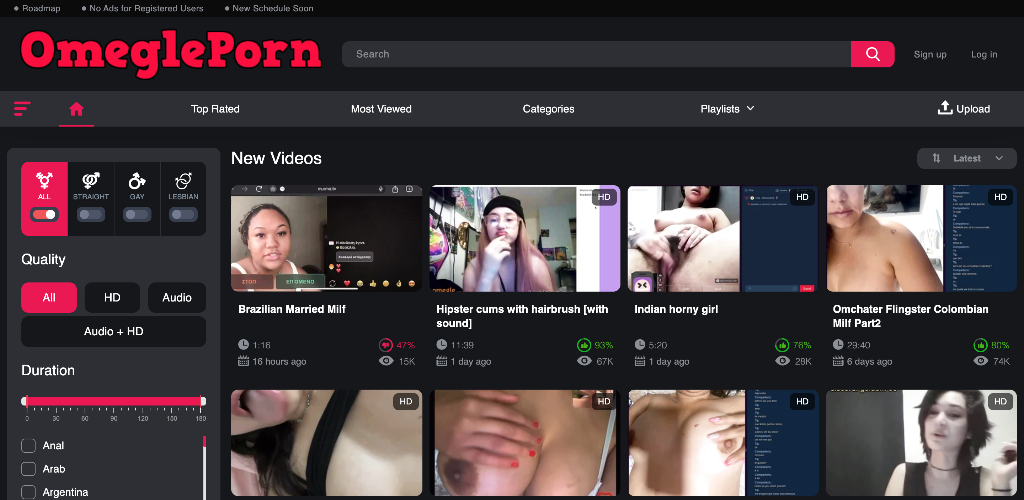Check the Arab category checkbox
Screen dimensions: 1024x500
click(x=28, y=469)
